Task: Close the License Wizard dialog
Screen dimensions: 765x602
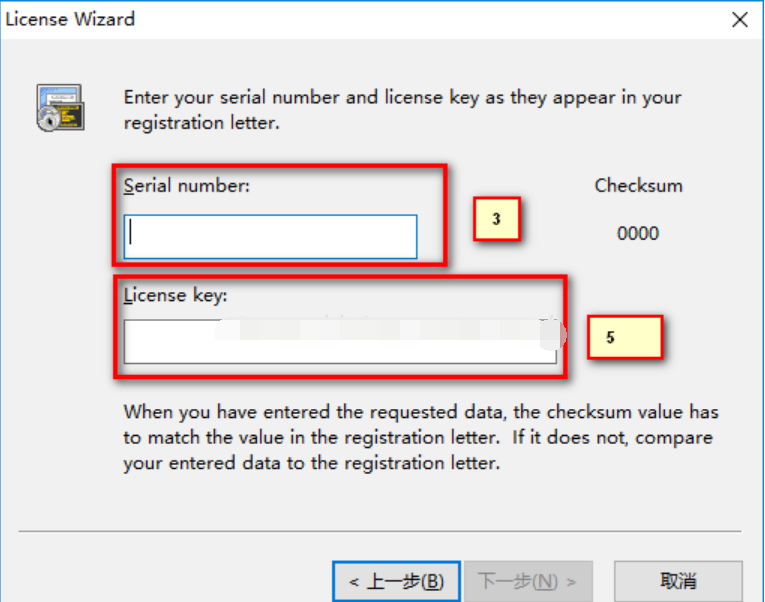Action: (x=740, y=19)
